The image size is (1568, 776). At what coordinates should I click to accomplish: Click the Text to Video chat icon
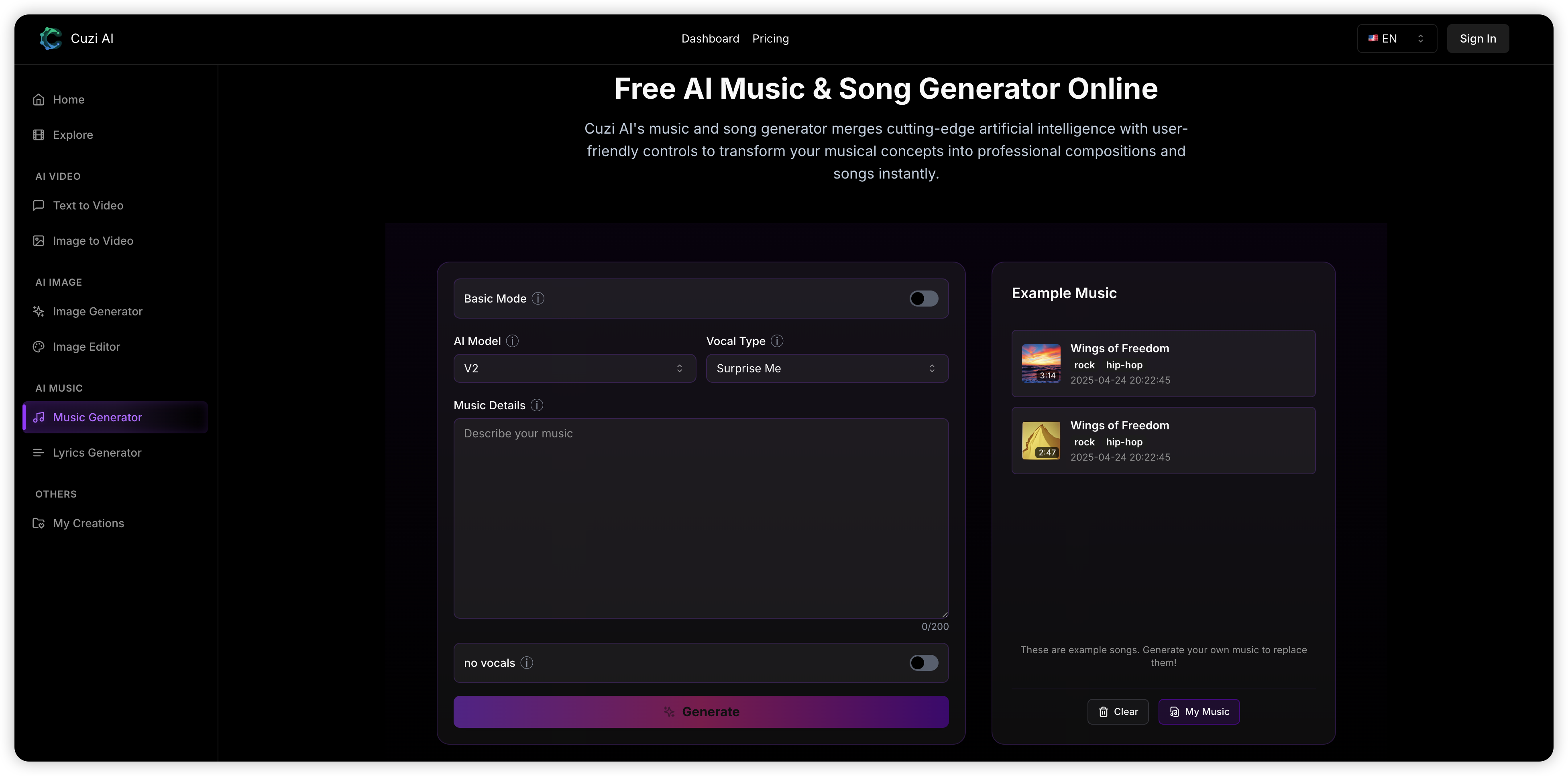(39, 206)
